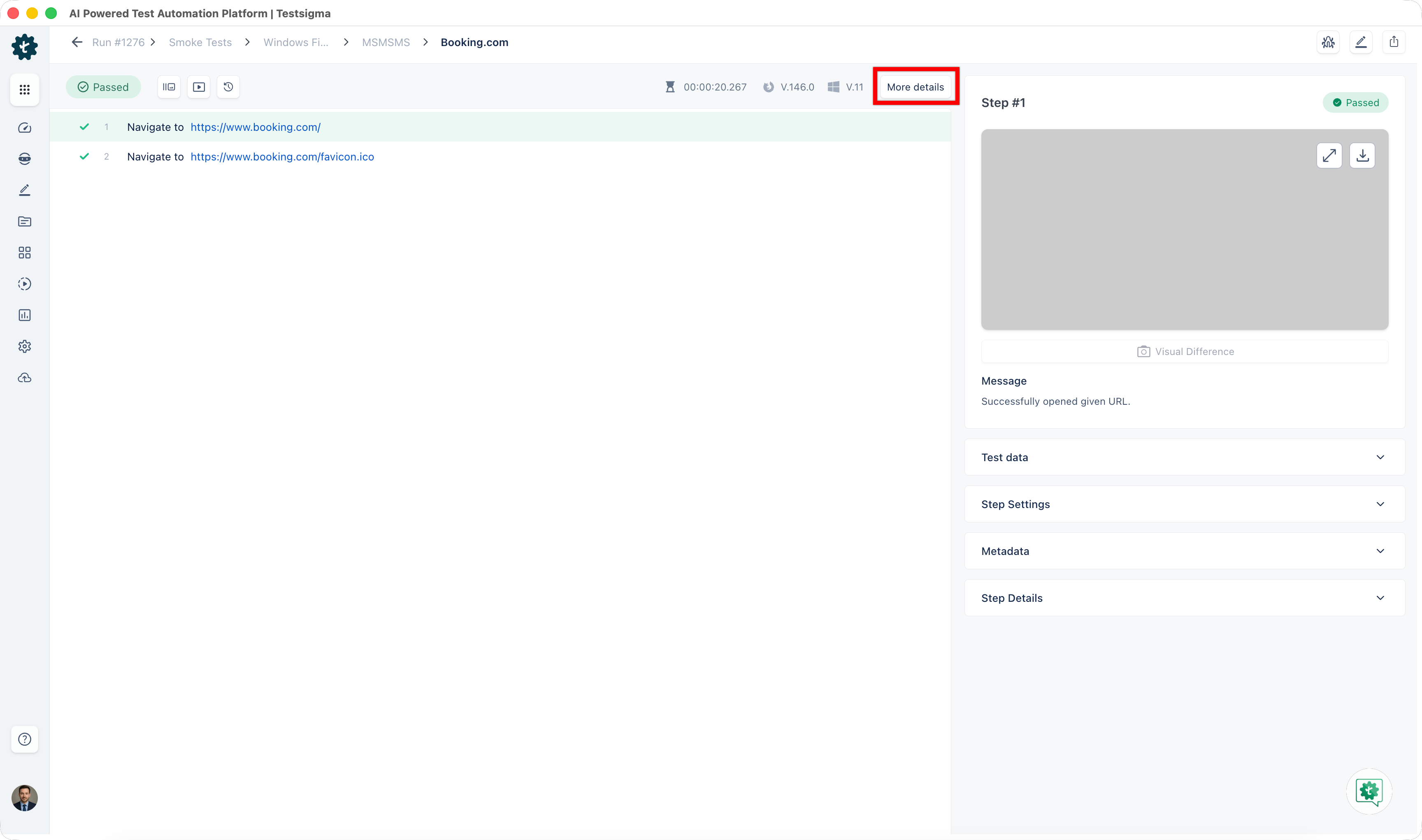Expand the Step Settings section
The image size is (1422, 840).
tap(1184, 504)
